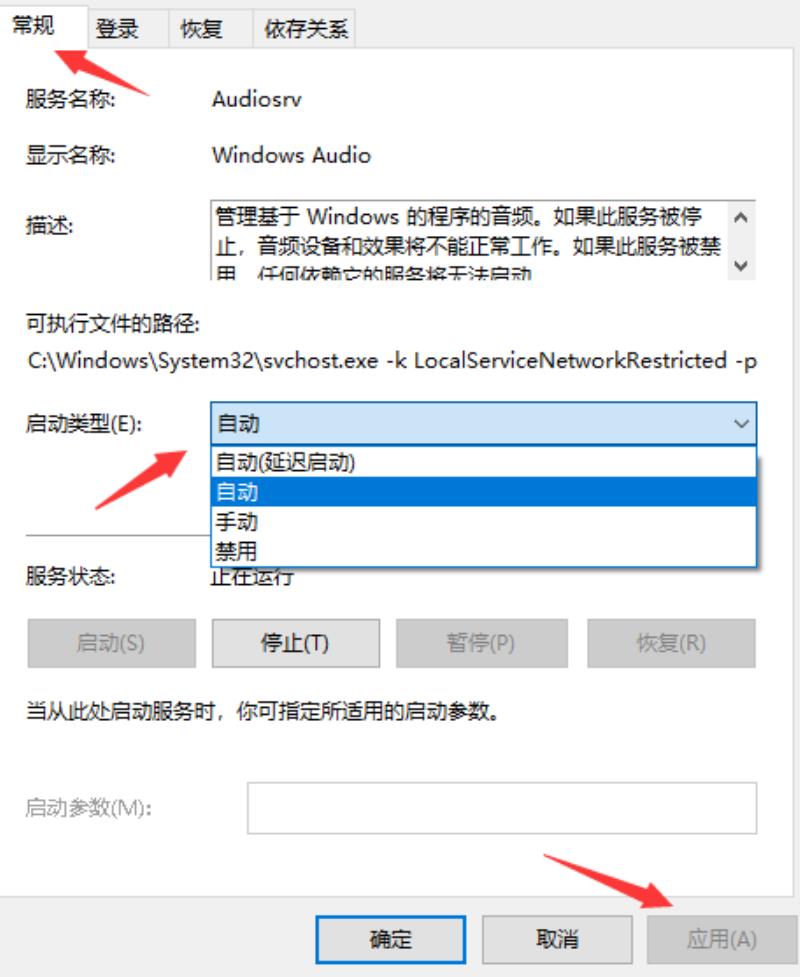The height and width of the screenshot is (977, 800).
Task: Confirm with the 确定 button
Action: click(391, 939)
